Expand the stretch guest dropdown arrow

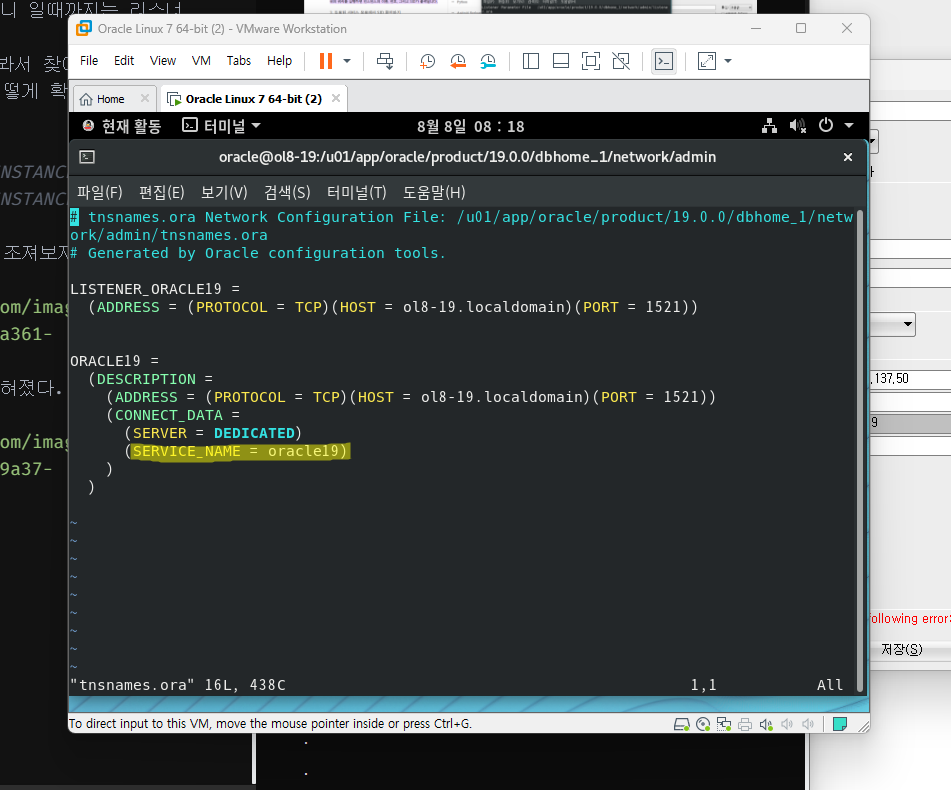pyautogui.click(x=728, y=61)
